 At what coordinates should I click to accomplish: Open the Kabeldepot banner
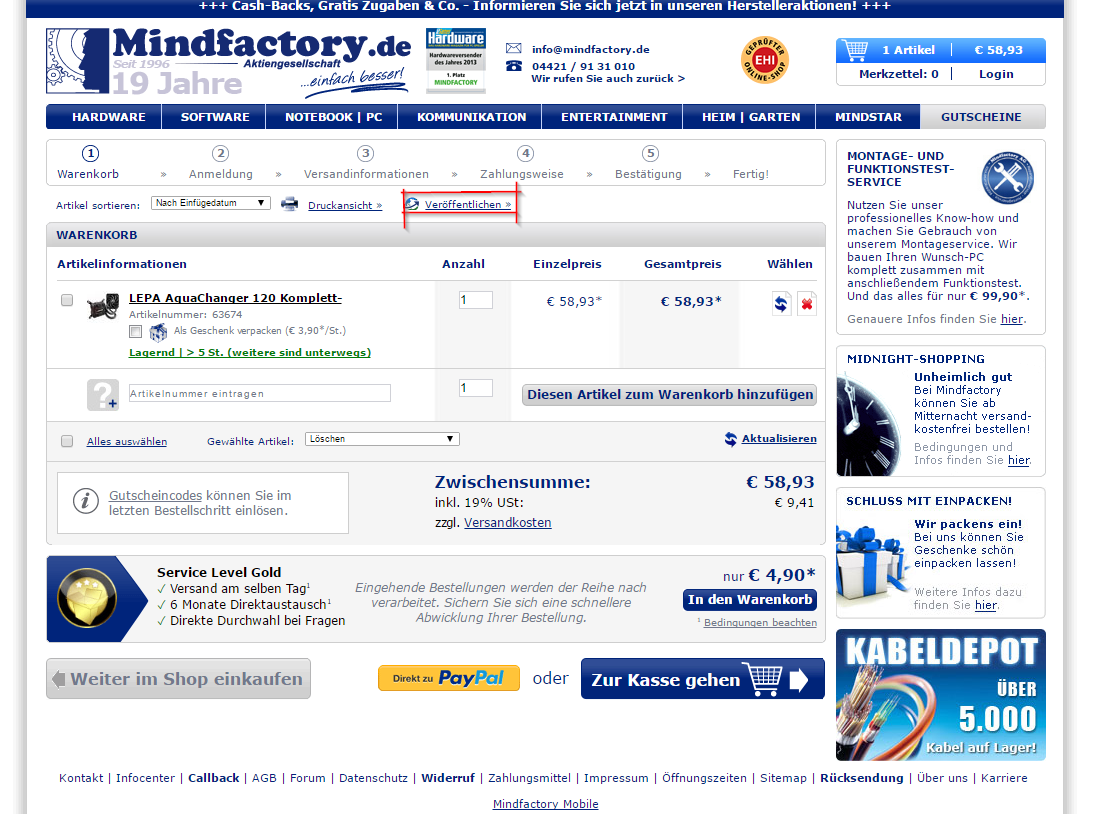coord(941,694)
